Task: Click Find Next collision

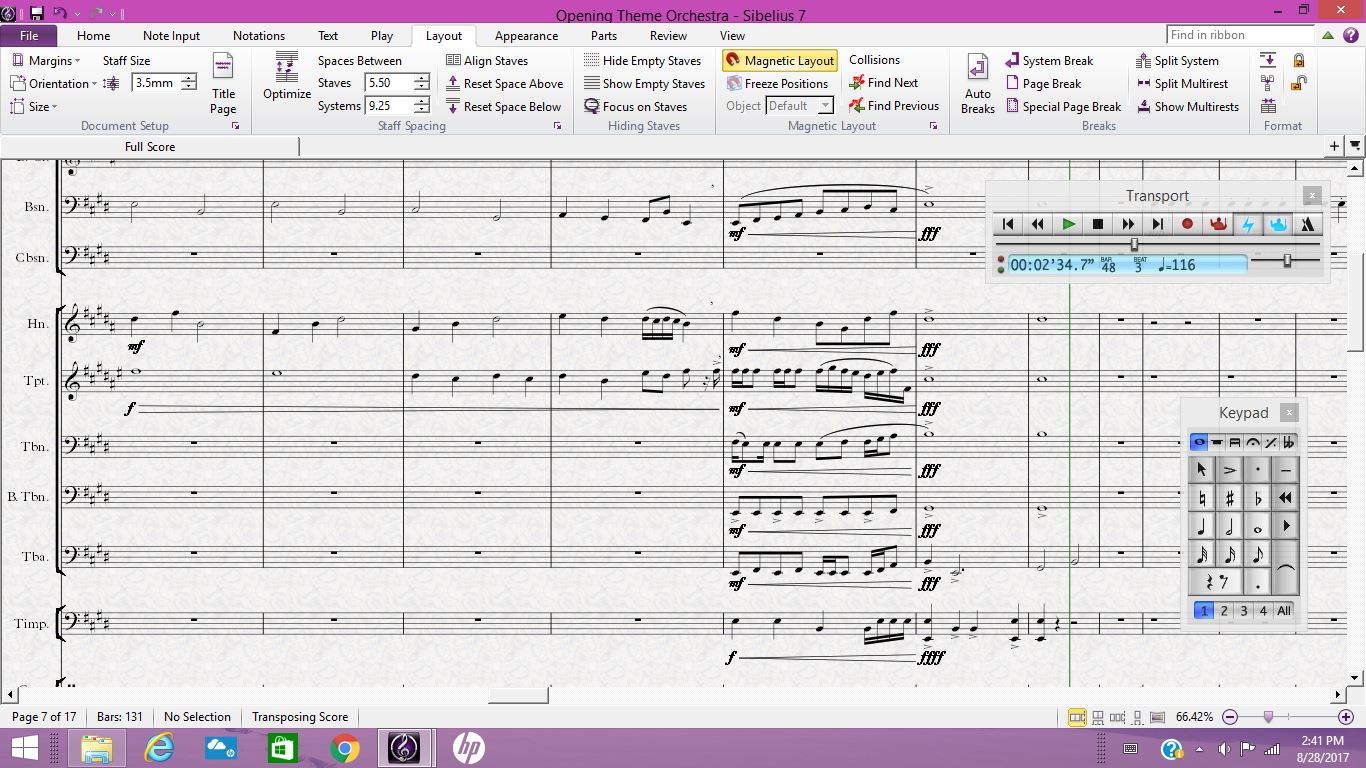Action: point(883,83)
